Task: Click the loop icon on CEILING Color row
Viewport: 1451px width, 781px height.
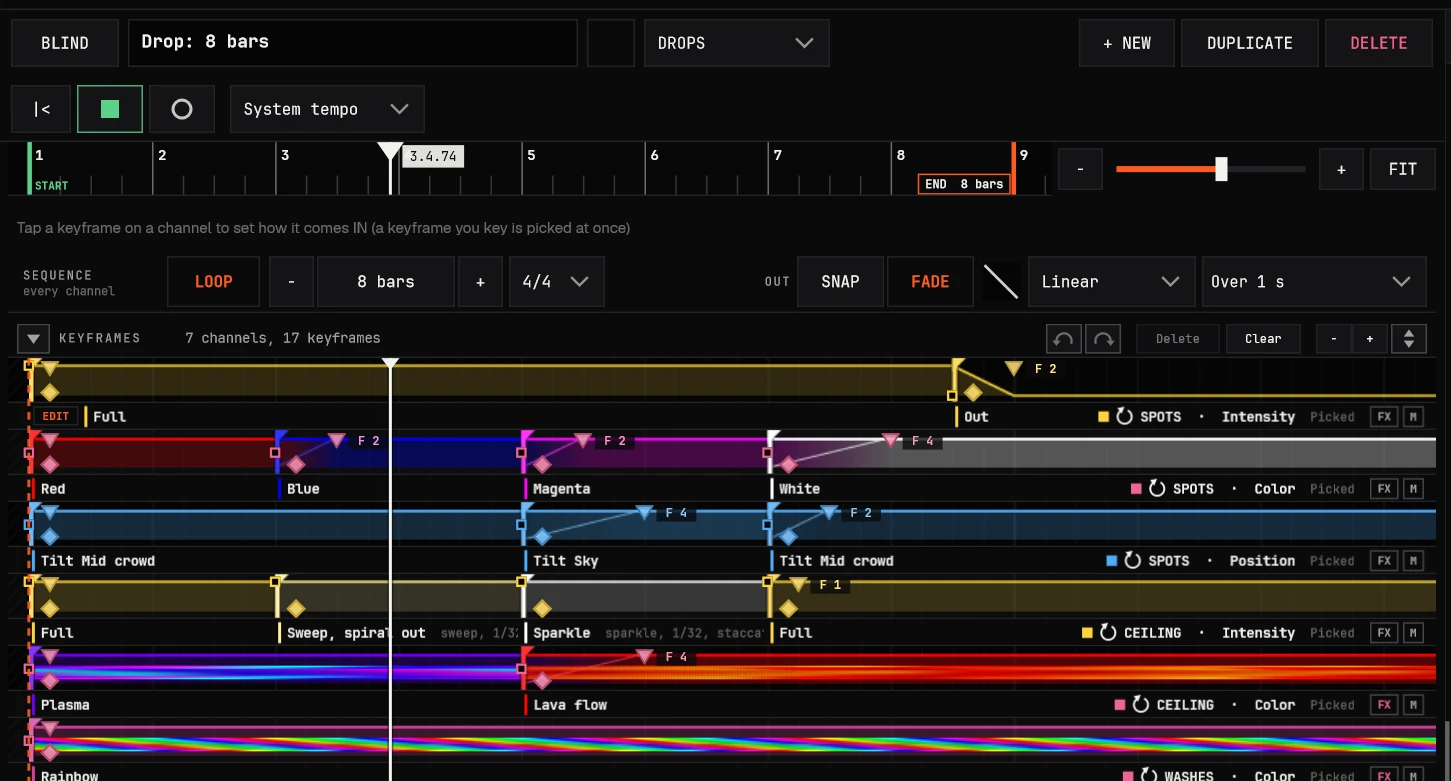Action: 1141,704
